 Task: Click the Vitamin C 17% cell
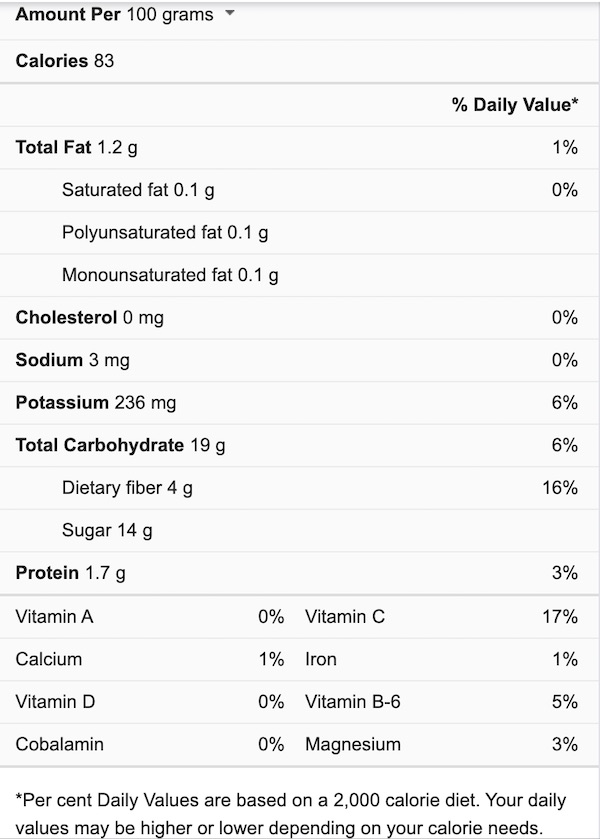tap(442, 617)
